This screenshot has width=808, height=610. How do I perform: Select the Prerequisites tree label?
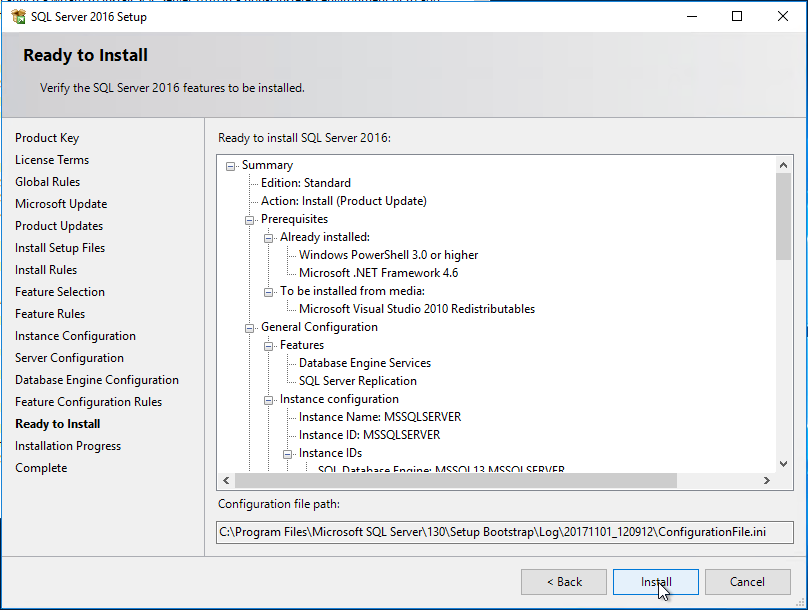click(294, 219)
